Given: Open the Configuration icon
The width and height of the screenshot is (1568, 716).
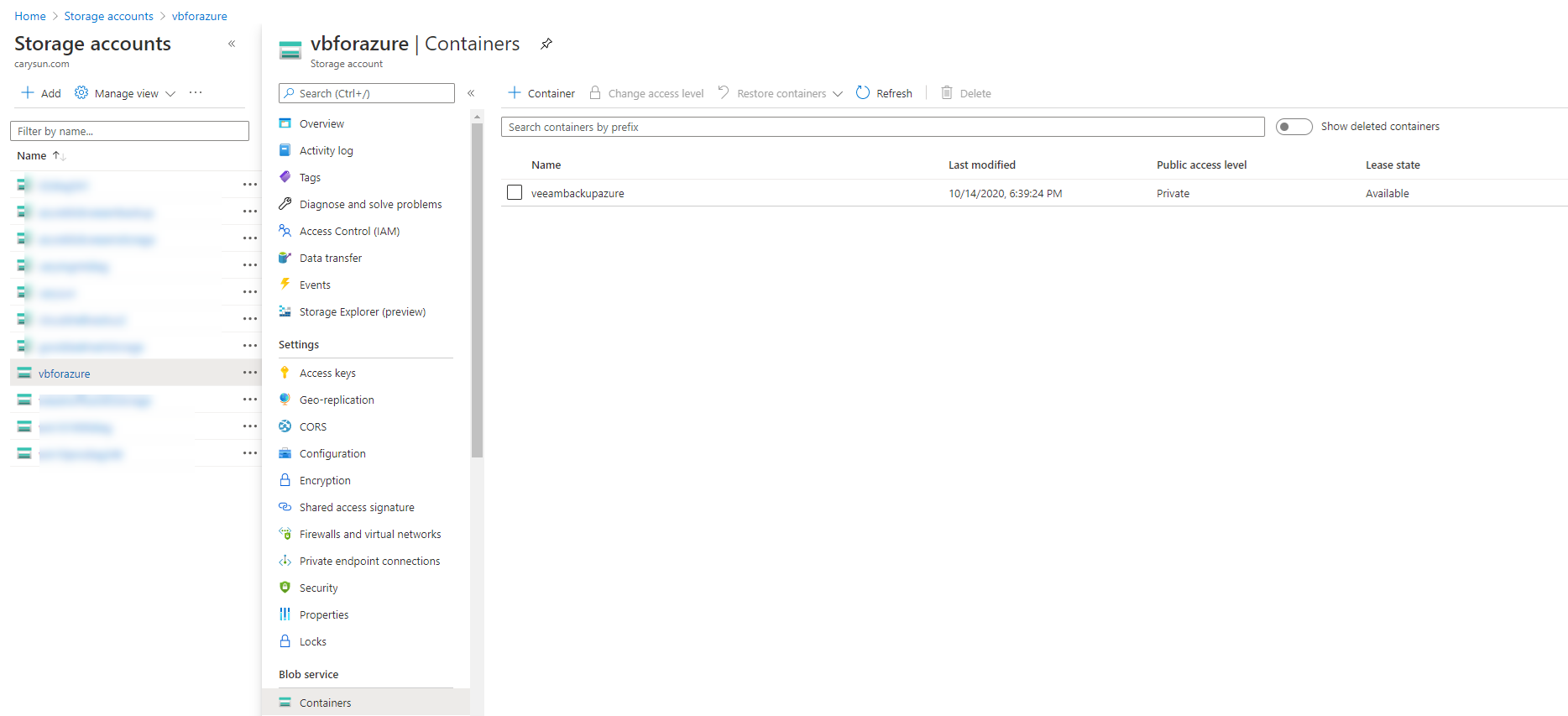Looking at the screenshot, I should pyautogui.click(x=285, y=453).
